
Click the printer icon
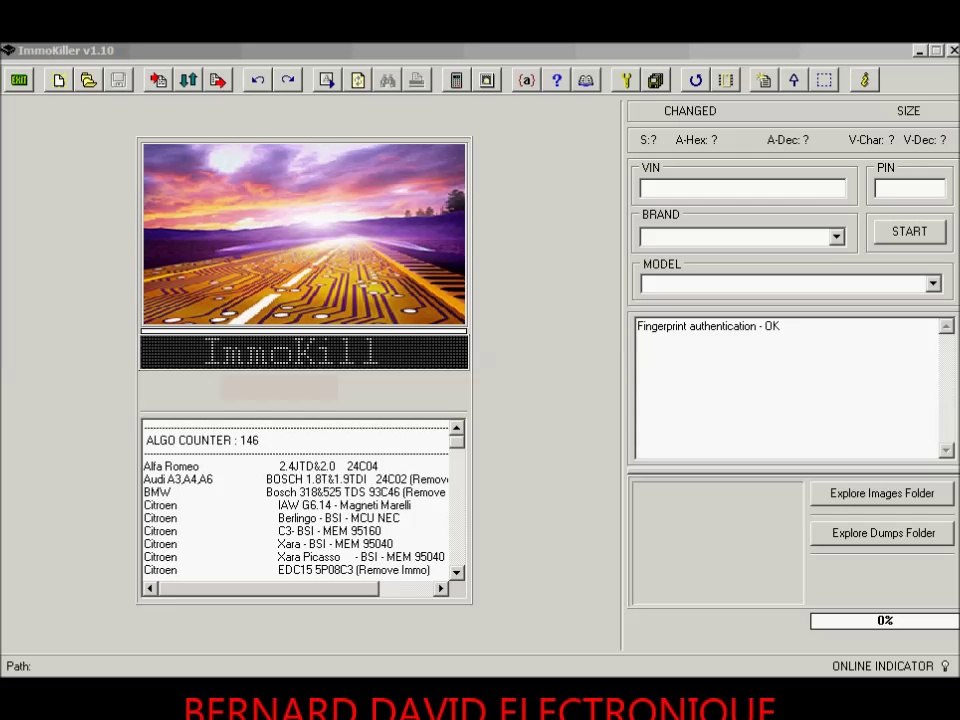(417, 80)
